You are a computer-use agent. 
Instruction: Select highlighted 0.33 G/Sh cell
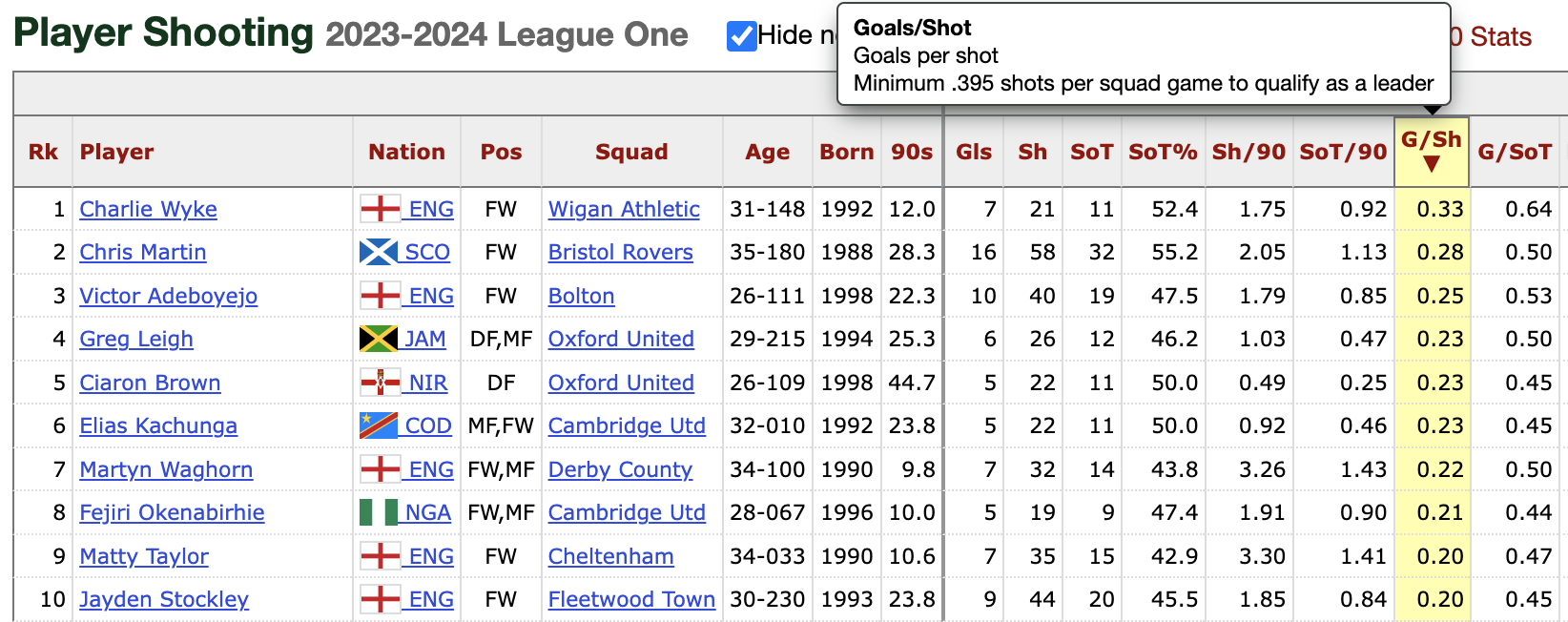click(x=1432, y=209)
